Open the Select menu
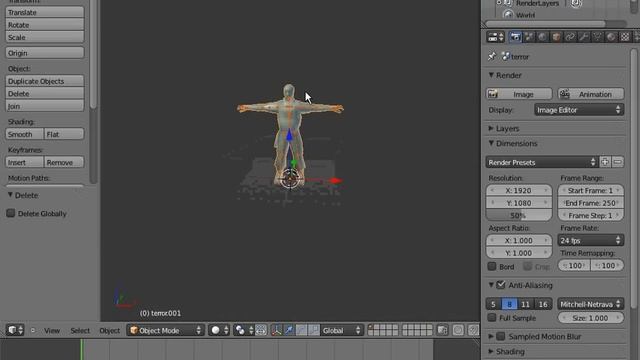This screenshot has height=360, width=640. tap(80, 330)
